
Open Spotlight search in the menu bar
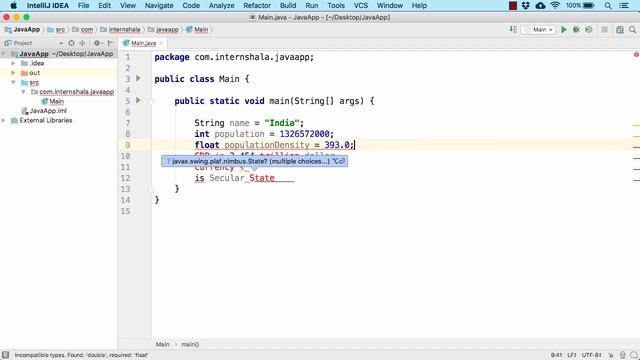tap(608, 6)
